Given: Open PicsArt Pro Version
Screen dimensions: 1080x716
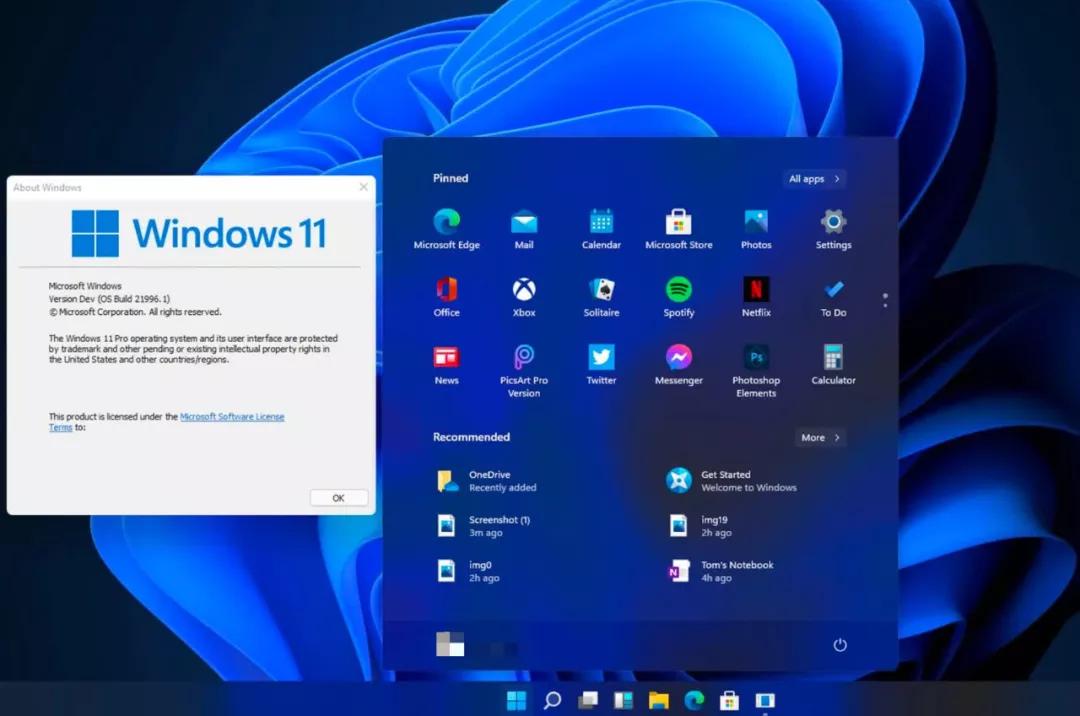Looking at the screenshot, I should coord(523,358).
